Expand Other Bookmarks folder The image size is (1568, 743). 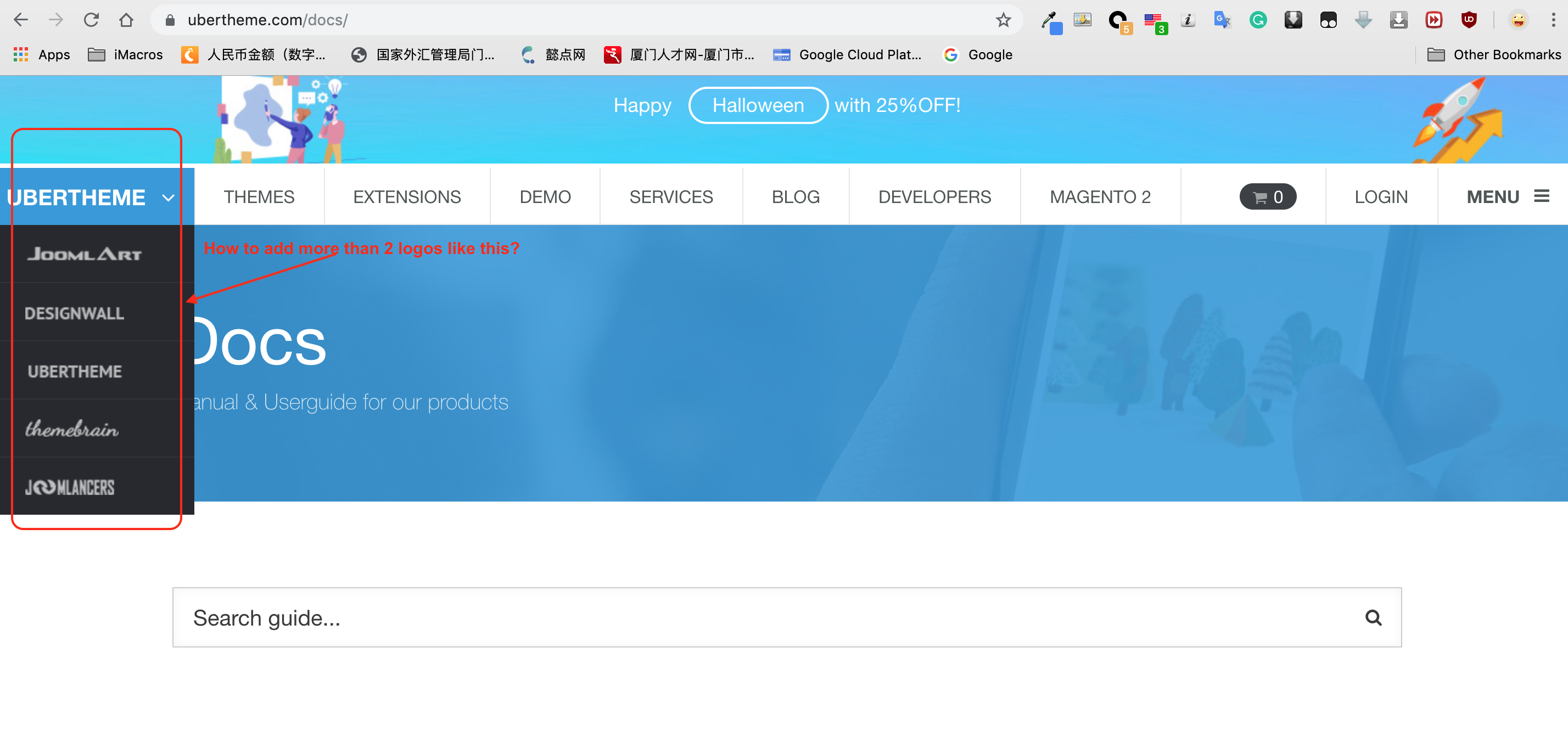pyautogui.click(x=1494, y=55)
